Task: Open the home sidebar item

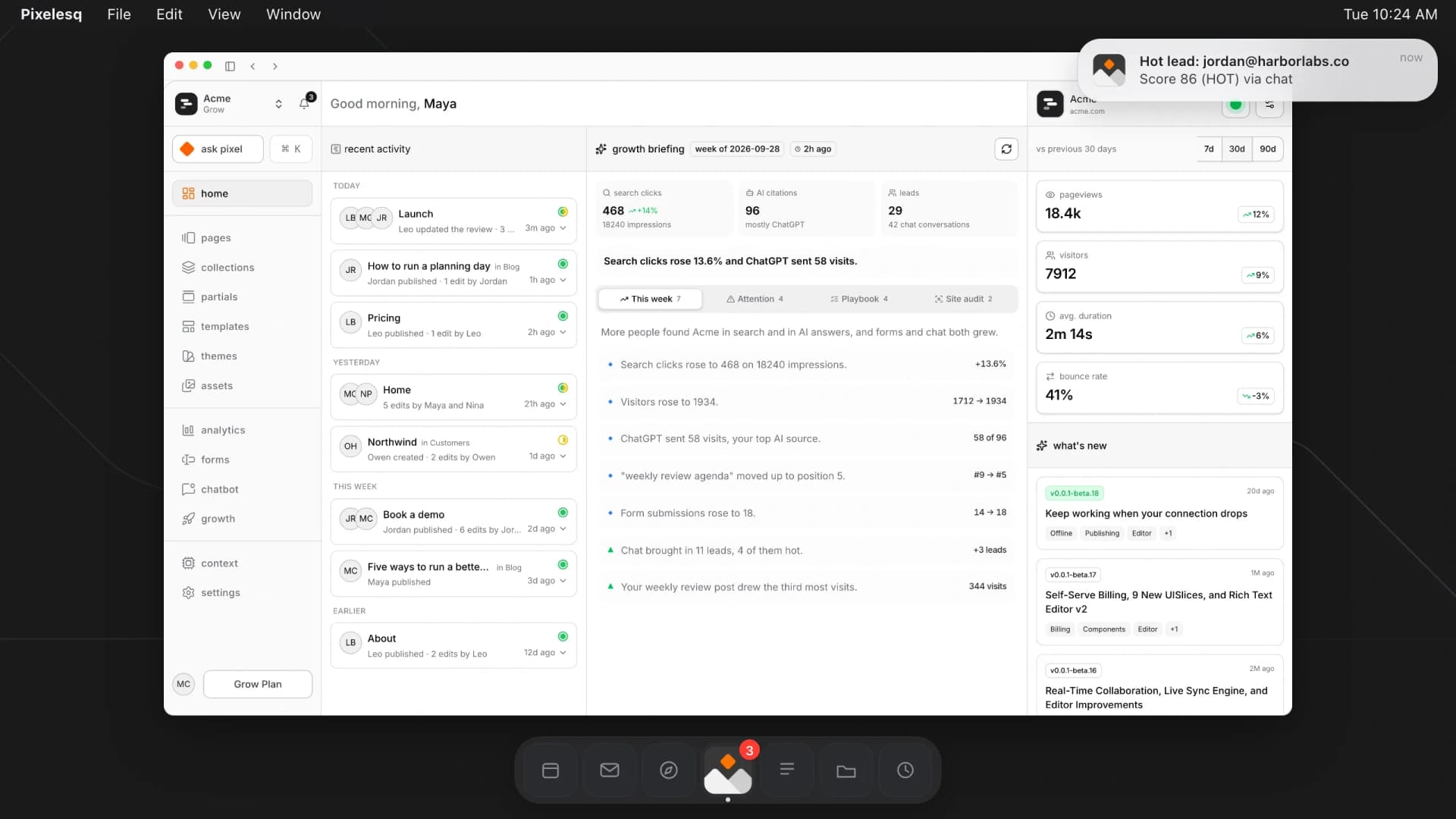Action: pyautogui.click(x=242, y=193)
